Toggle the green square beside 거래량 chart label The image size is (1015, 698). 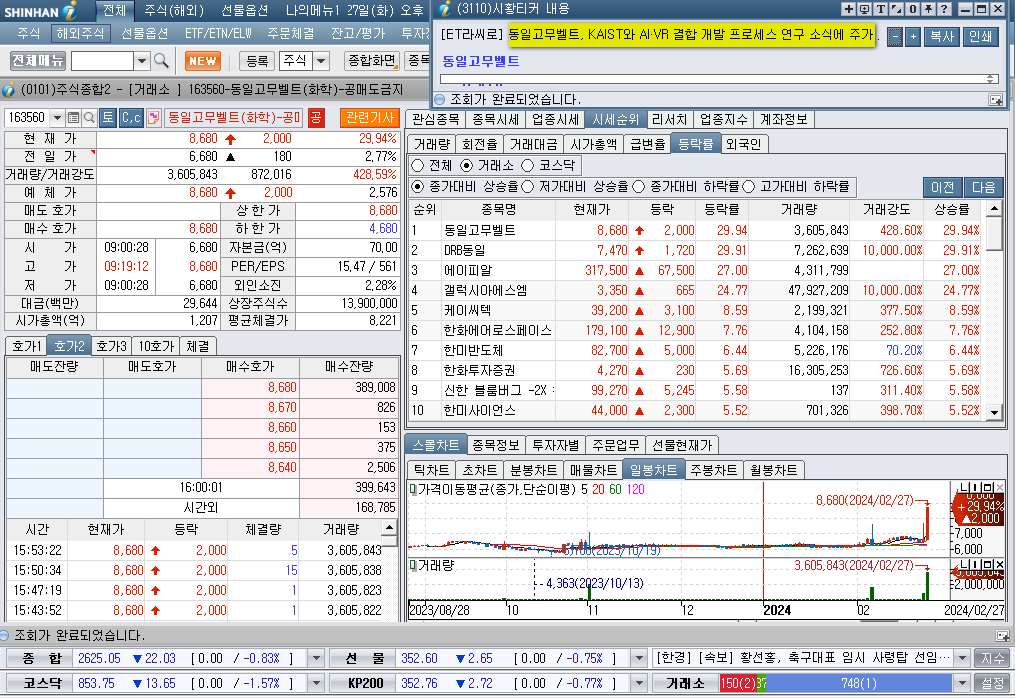tap(413, 565)
